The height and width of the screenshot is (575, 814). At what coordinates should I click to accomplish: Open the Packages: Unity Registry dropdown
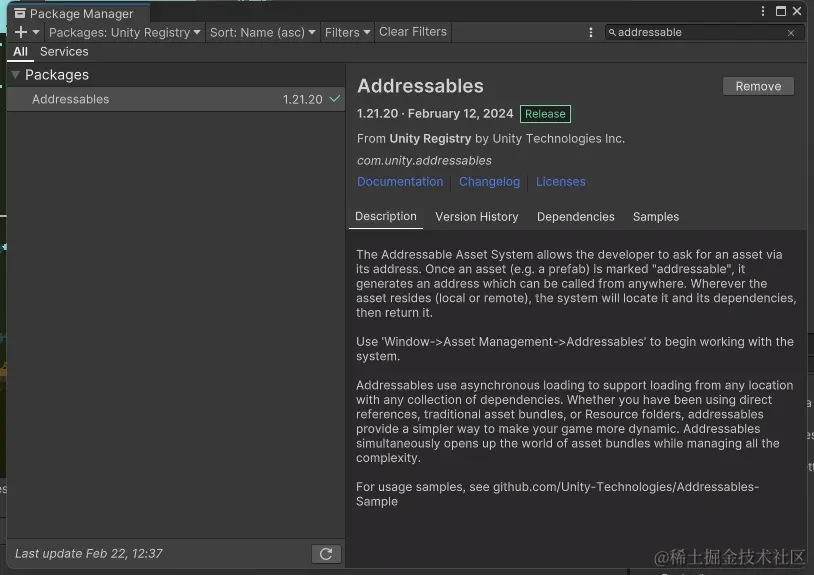coord(125,32)
